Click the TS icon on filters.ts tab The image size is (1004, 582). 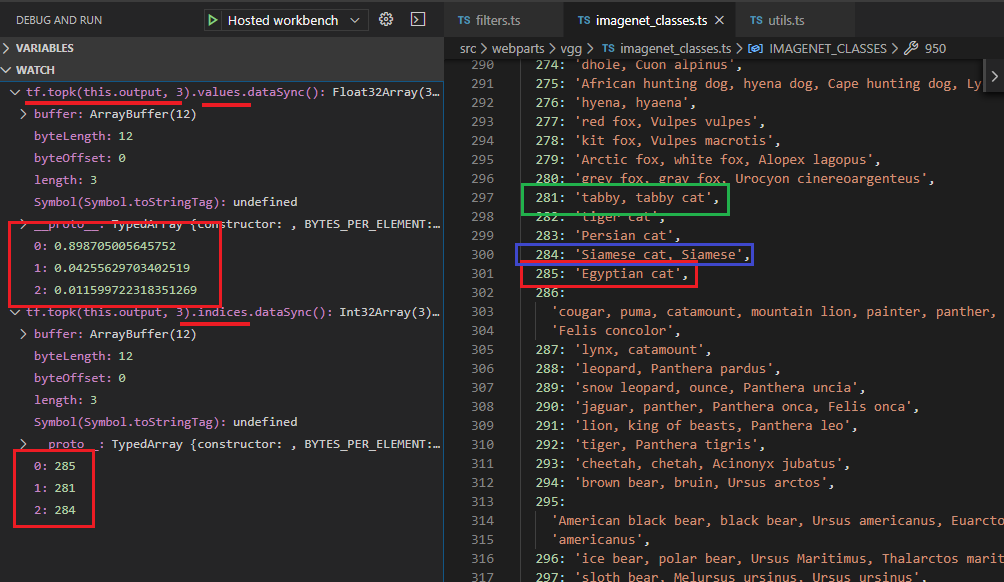(464, 20)
